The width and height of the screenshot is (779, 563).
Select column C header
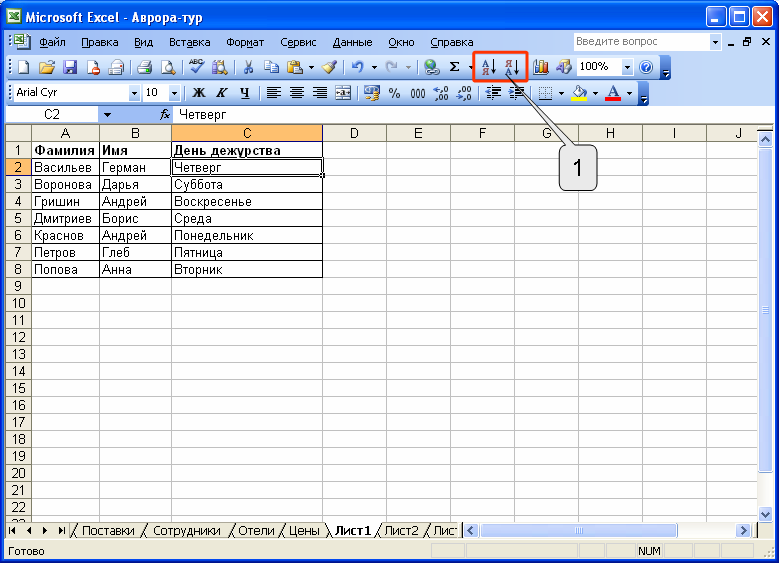coord(247,133)
